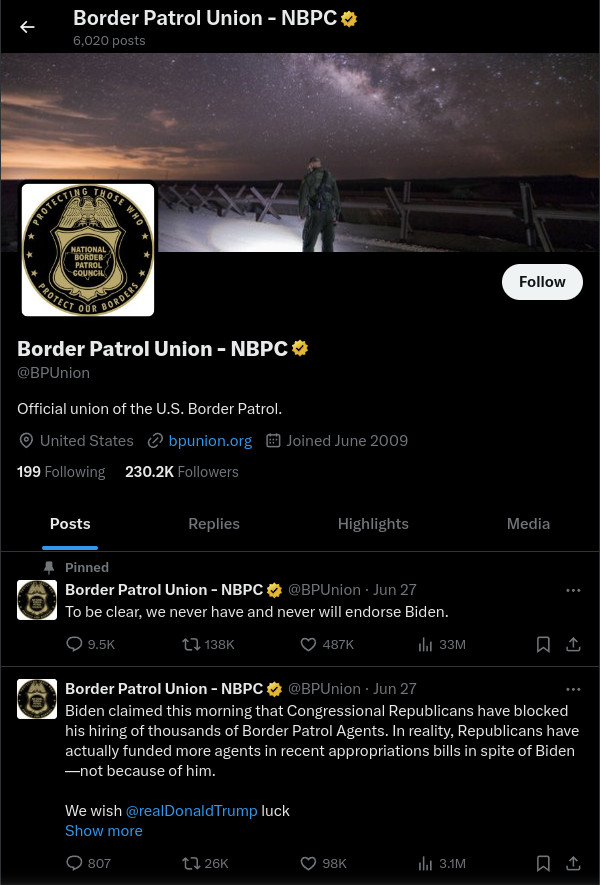Screen dimensions: 600x885
Task: Open more options menu on second post
Action: point(573,689)
